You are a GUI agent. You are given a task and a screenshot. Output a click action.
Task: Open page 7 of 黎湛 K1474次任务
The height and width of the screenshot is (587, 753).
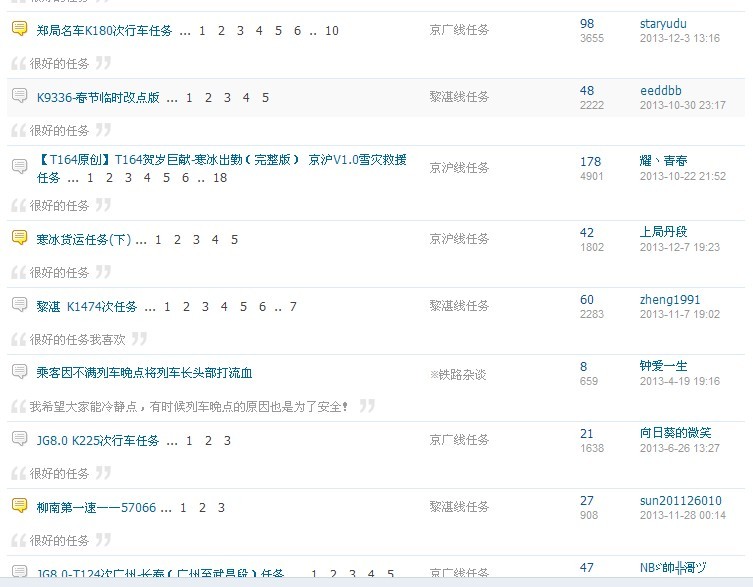pos(293,307)
